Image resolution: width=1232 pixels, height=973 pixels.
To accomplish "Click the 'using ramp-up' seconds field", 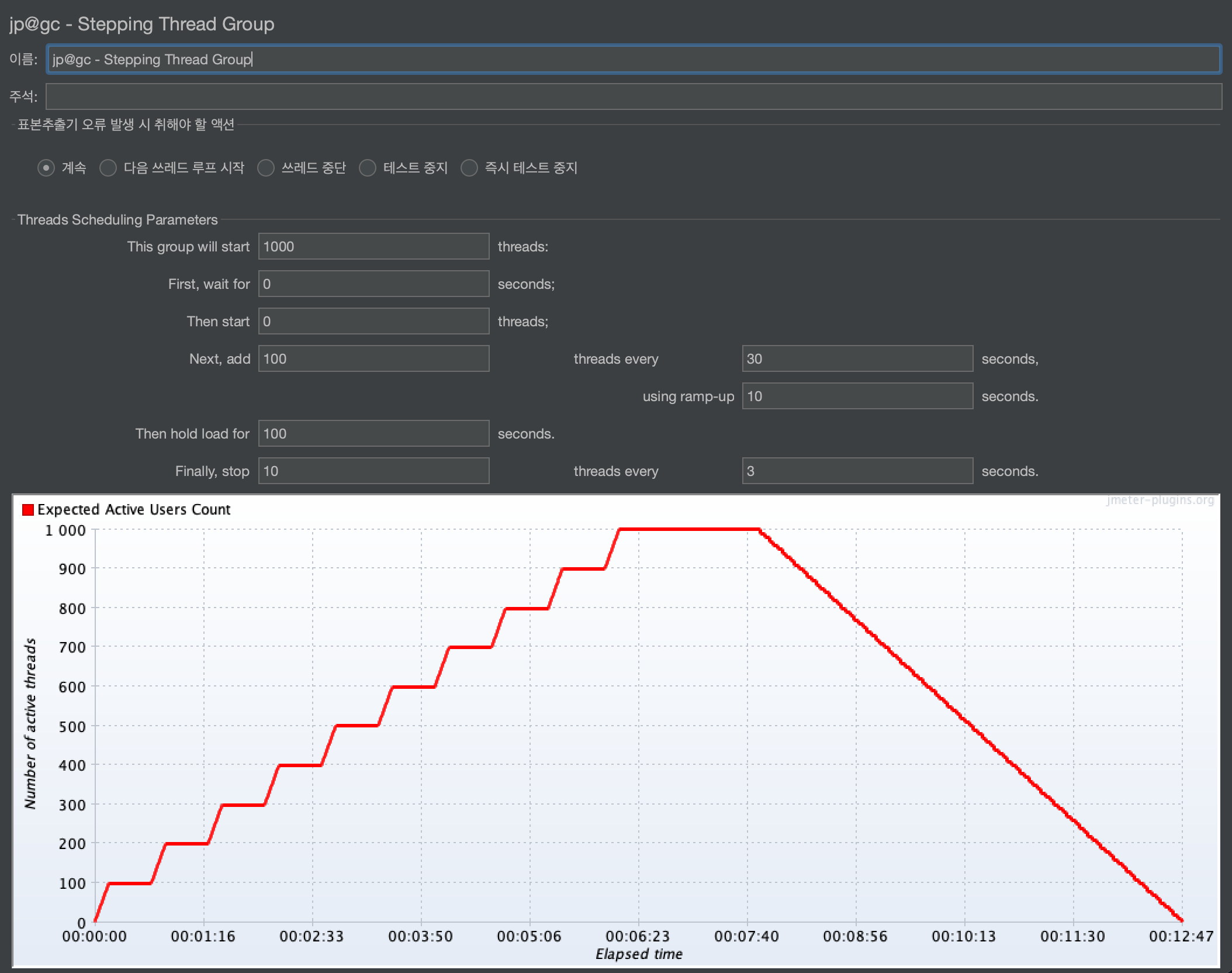I will pos(857,396).
